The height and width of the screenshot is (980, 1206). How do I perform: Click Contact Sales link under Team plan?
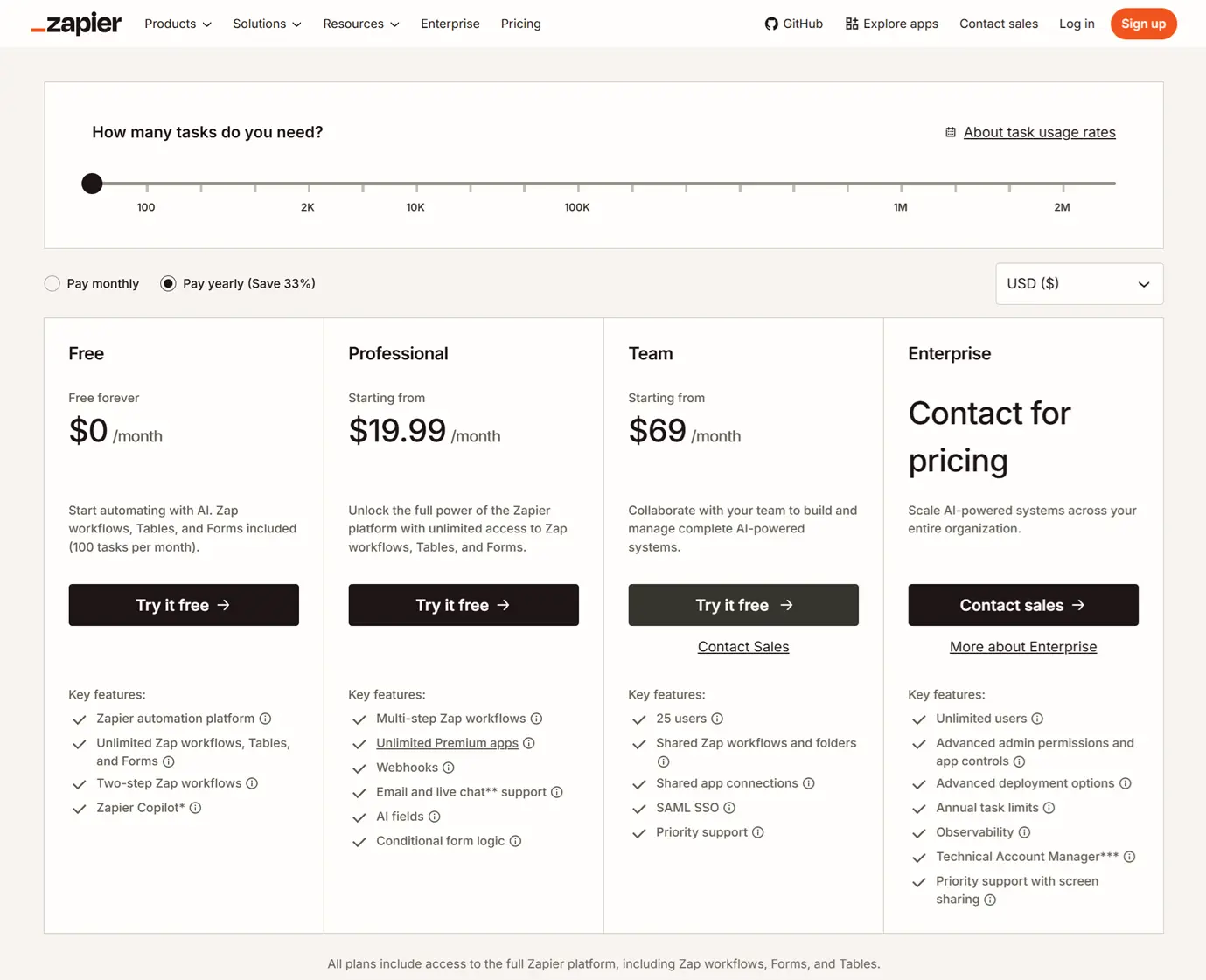point(743,647)
